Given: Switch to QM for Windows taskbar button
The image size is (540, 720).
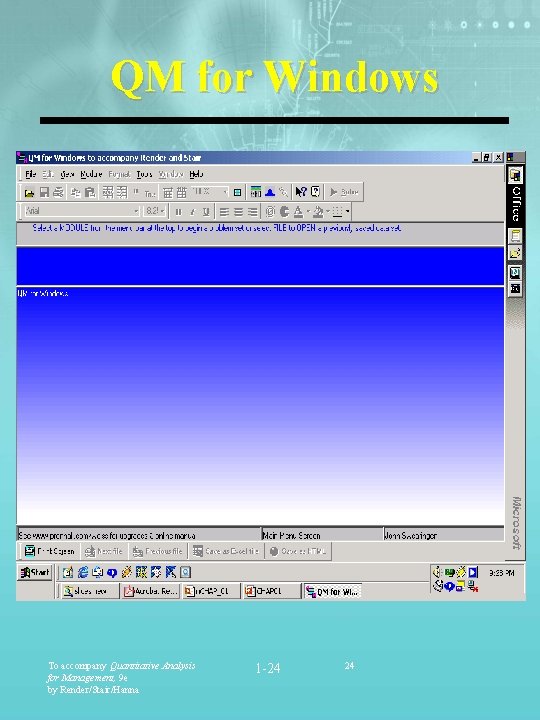Looking at the screenshot, I should click(332, 591).
